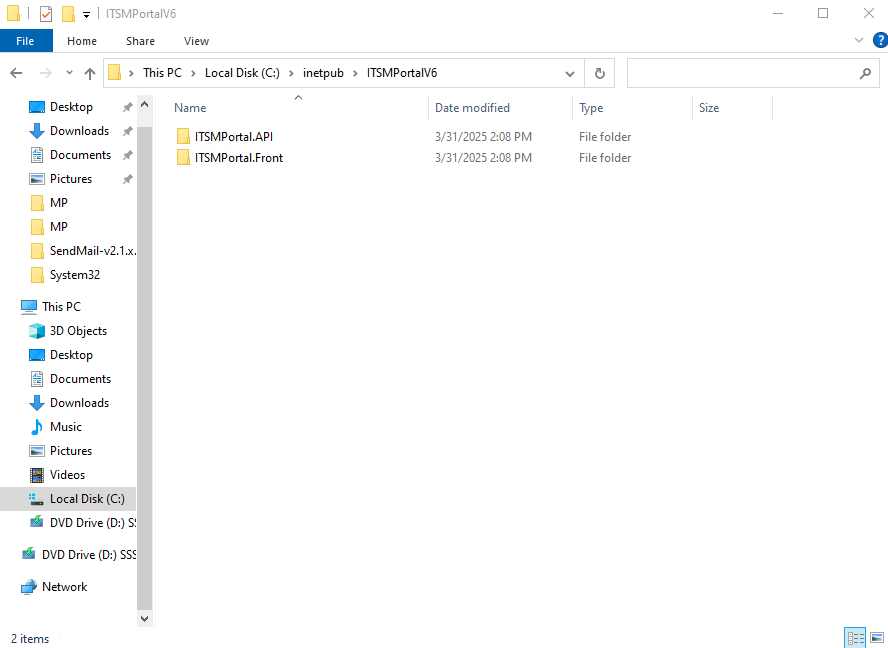This screenshot has height=648, width=888.
Task: Open the File menu
Action: click(26, 41)
